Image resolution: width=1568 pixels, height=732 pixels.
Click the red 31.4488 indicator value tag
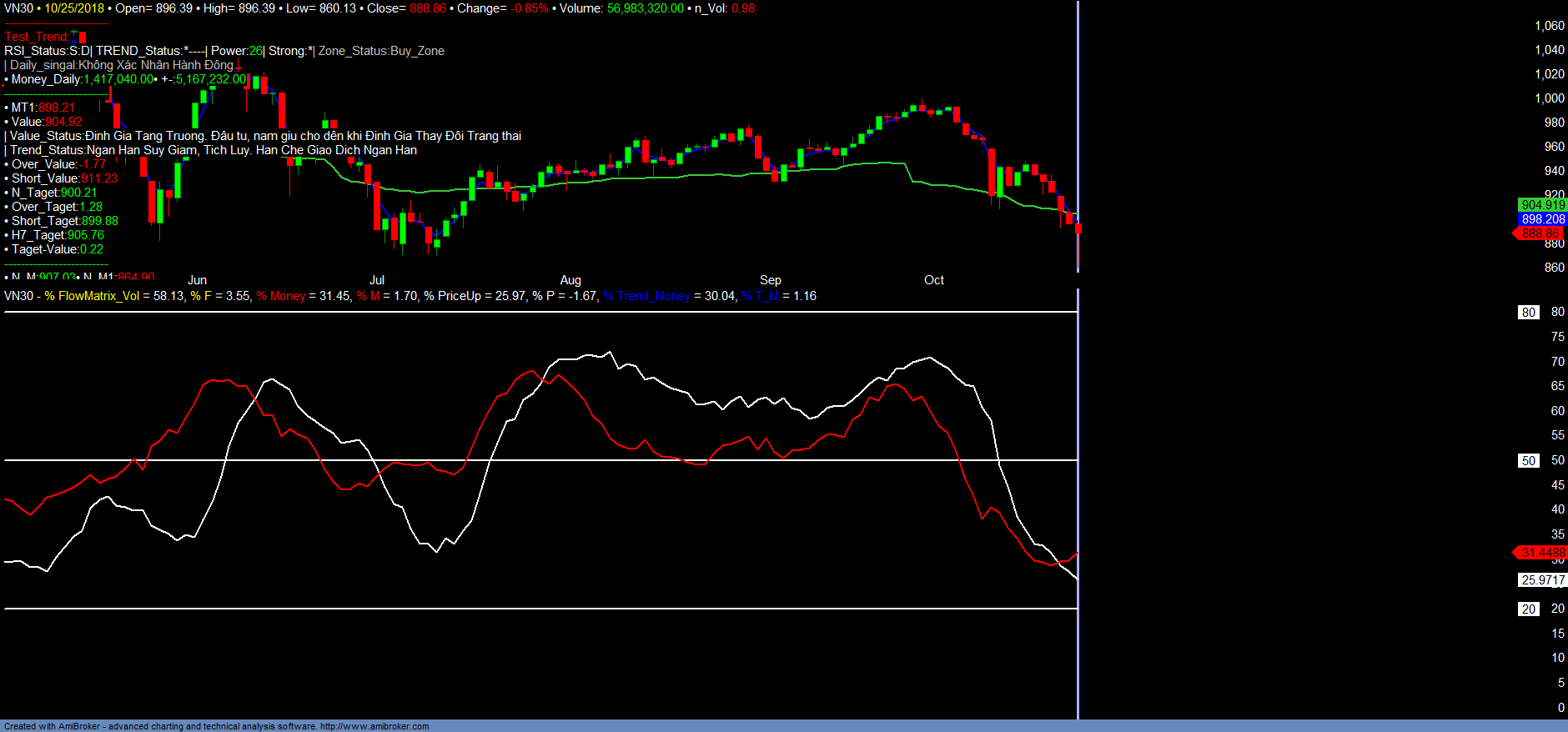coord(1542,553)
